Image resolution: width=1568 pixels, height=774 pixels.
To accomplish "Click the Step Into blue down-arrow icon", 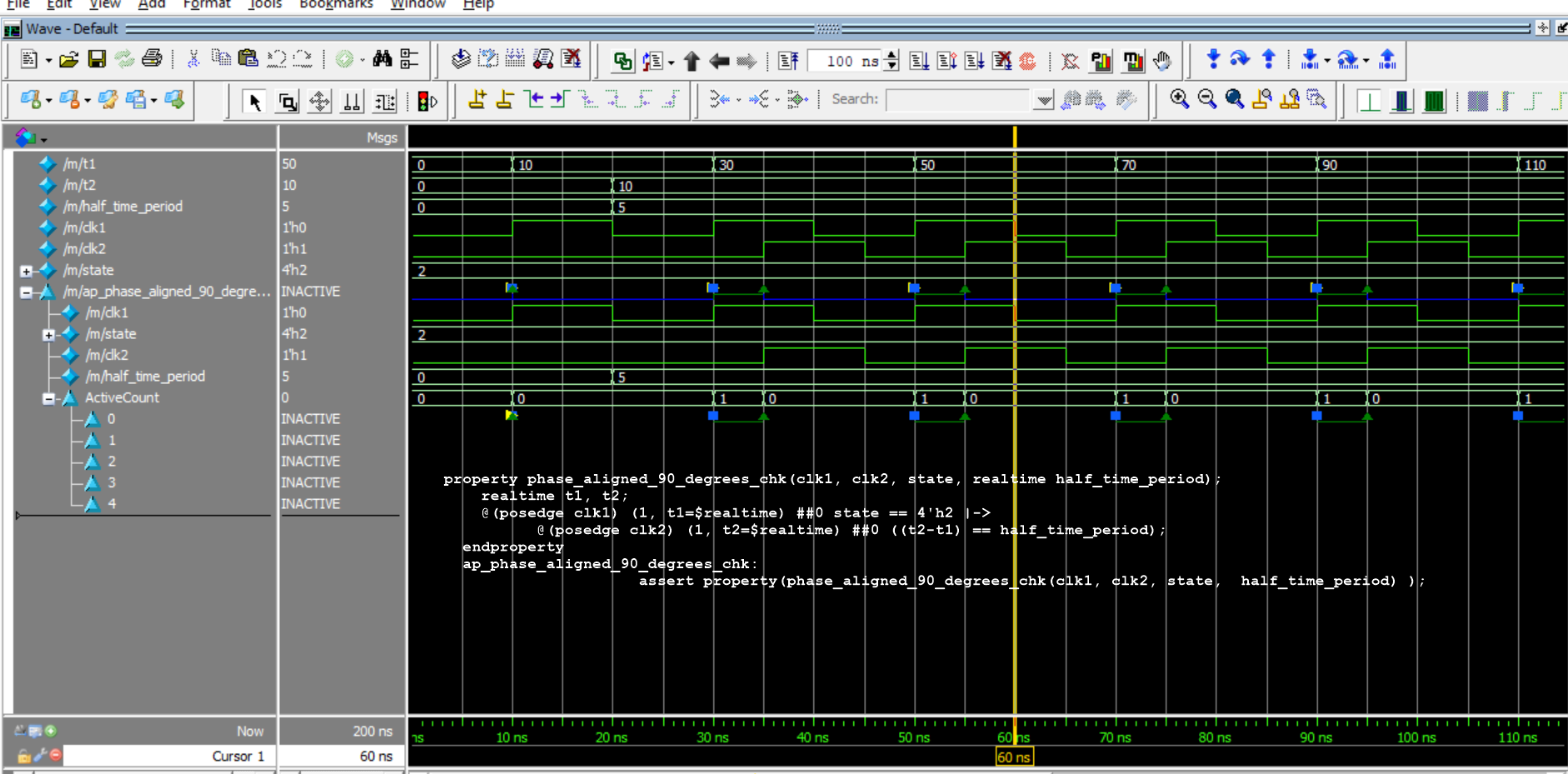I will click(x=1213, y=59).
